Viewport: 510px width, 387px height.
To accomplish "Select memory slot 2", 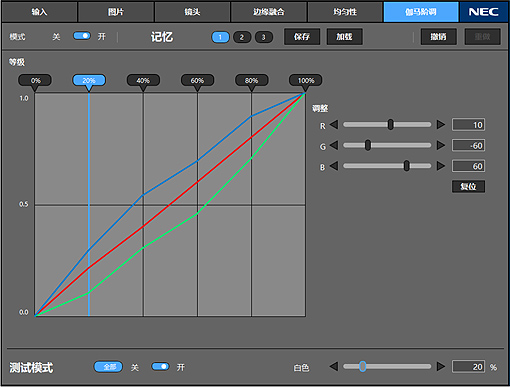I will pos(242,37).
